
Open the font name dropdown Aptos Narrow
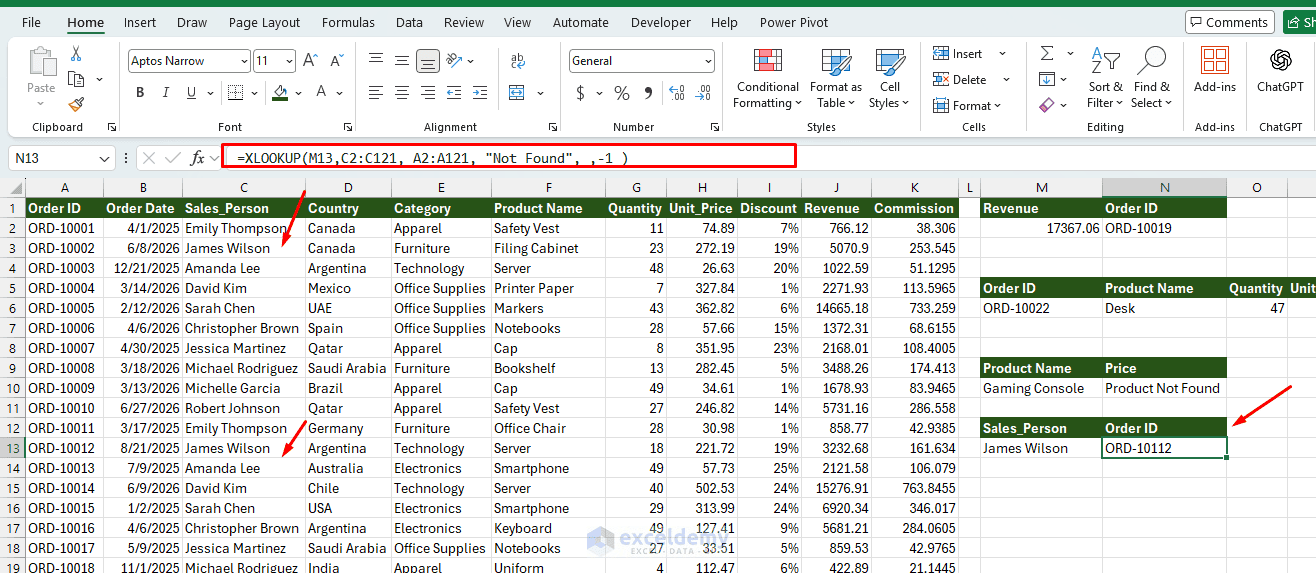click(244, 61)
